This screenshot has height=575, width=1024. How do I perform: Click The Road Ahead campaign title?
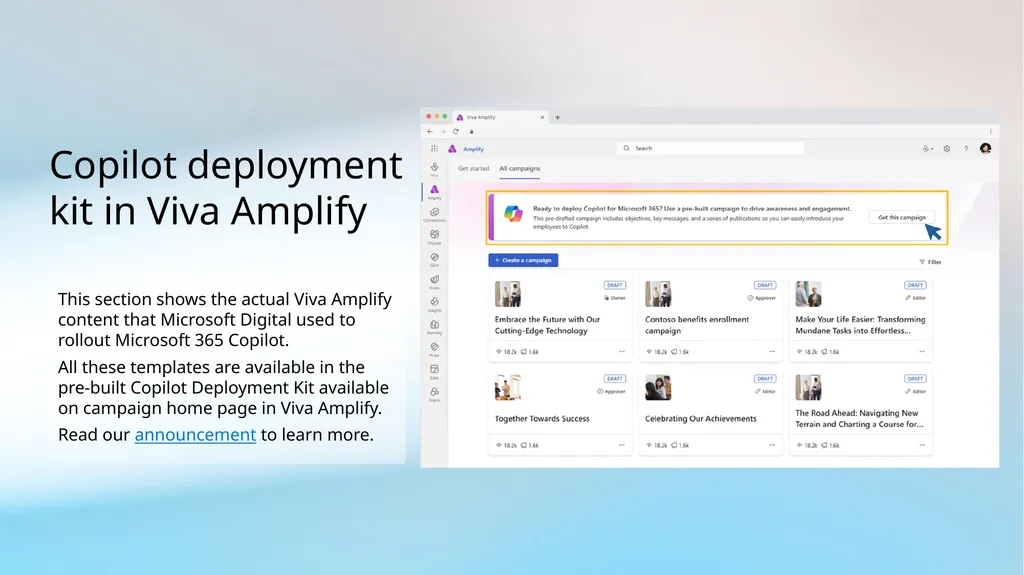coord(859,418)
